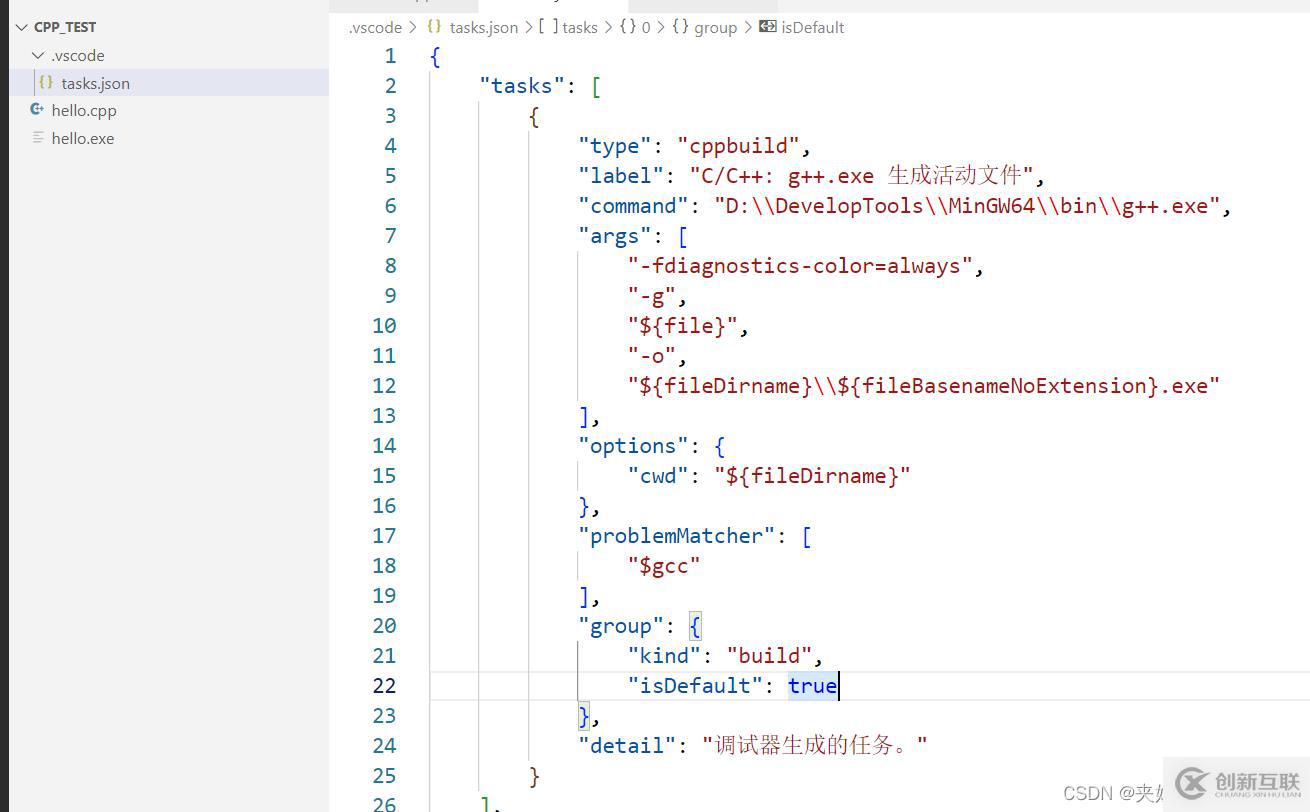The height and width of the screenshot is (812, 1310).
Task: Click the fileBasenameNoExtension.exe string
Action: coord(924,386)
